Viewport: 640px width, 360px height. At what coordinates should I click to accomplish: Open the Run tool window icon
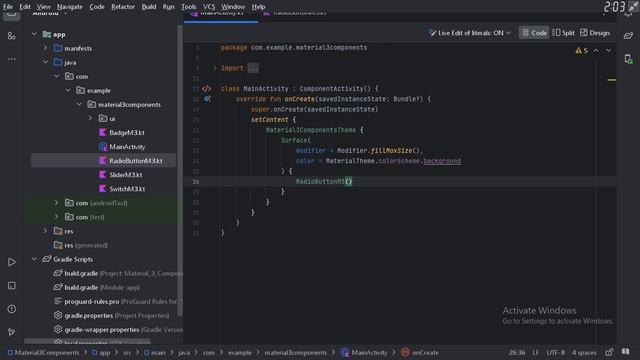point(11,262)
